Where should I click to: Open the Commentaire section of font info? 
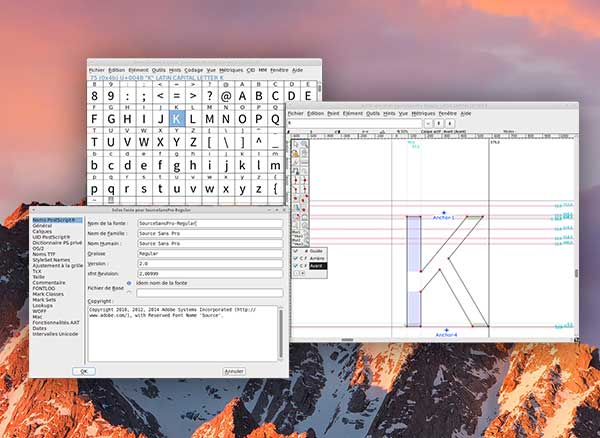tap(49, 283)
